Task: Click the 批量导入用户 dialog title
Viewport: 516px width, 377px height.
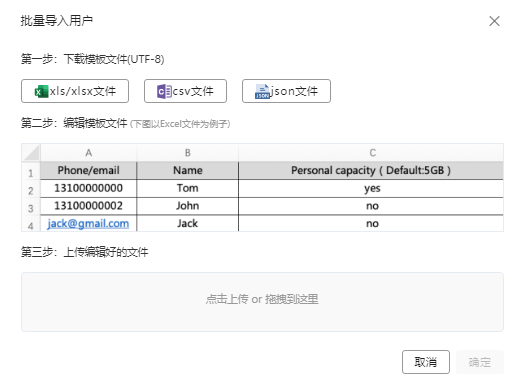Action: pyautogui.click(x=57, y=21)
